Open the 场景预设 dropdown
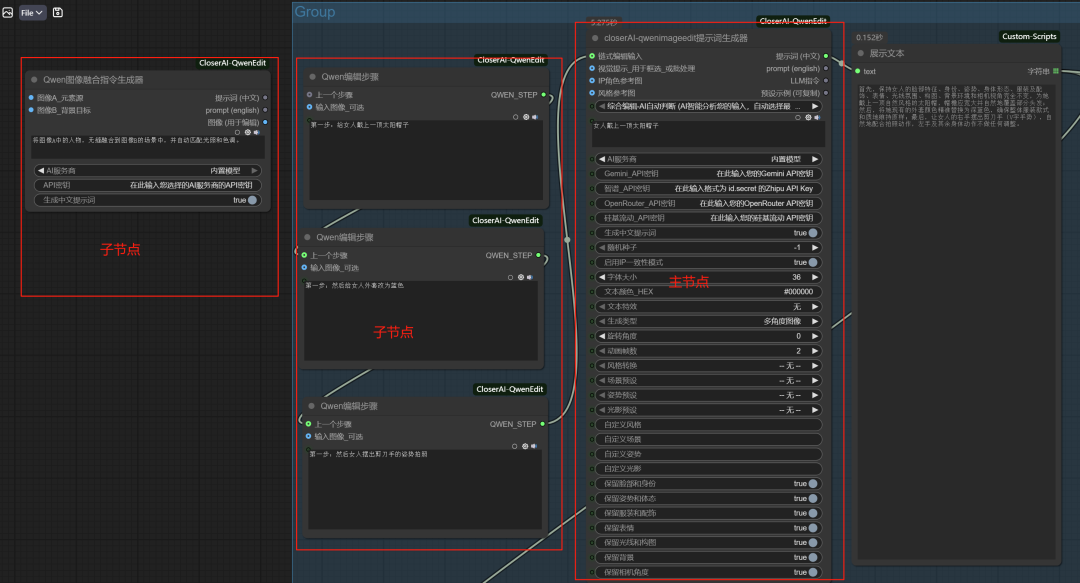 click(708, 380)
